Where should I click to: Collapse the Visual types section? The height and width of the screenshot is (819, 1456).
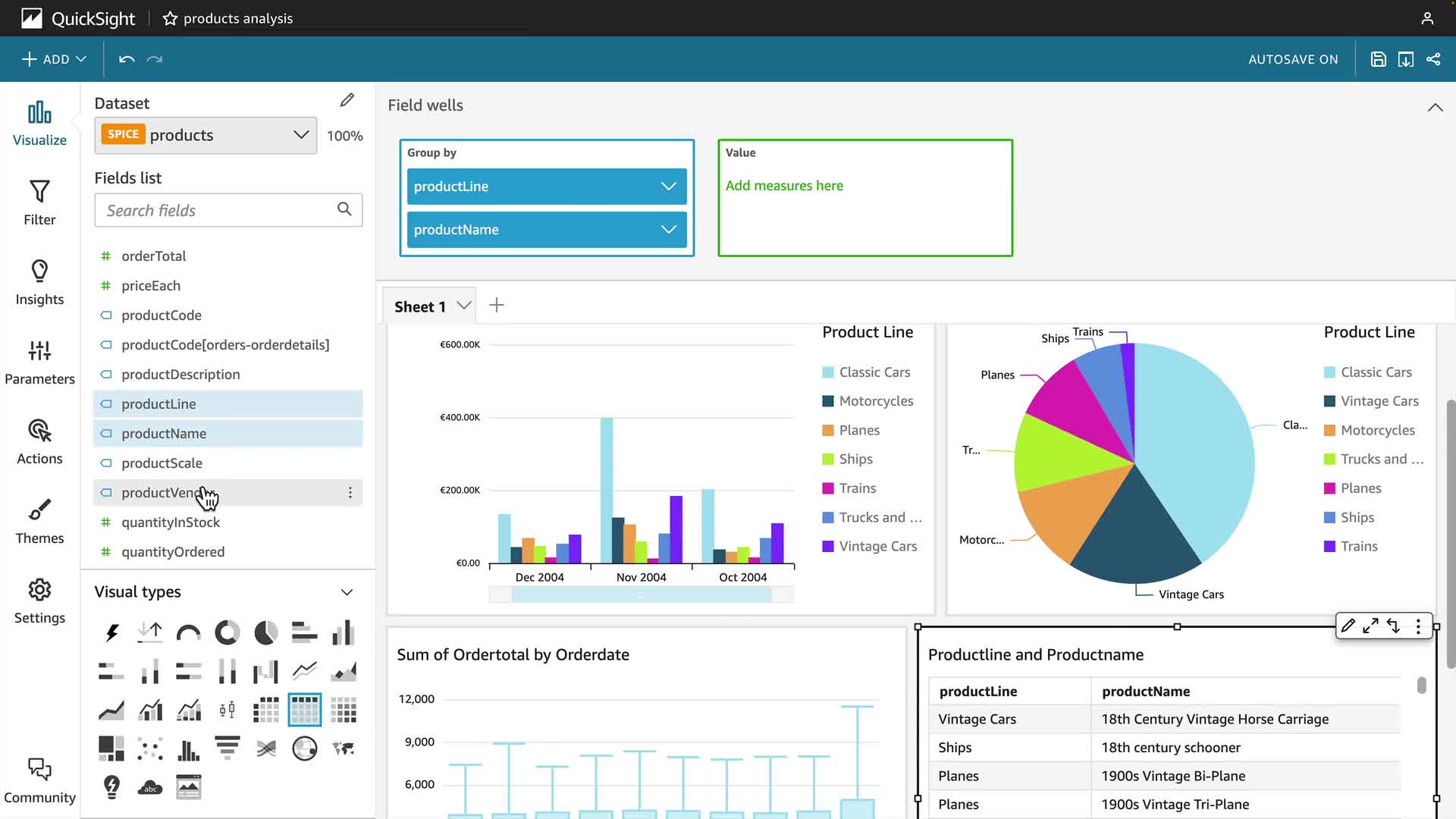(x=347, y=592)
